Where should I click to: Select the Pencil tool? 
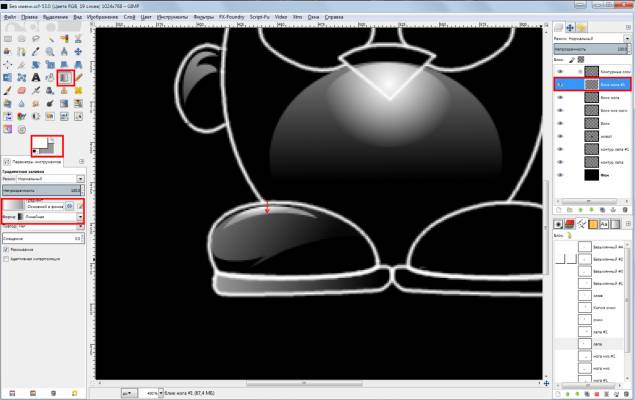[78, 77]
